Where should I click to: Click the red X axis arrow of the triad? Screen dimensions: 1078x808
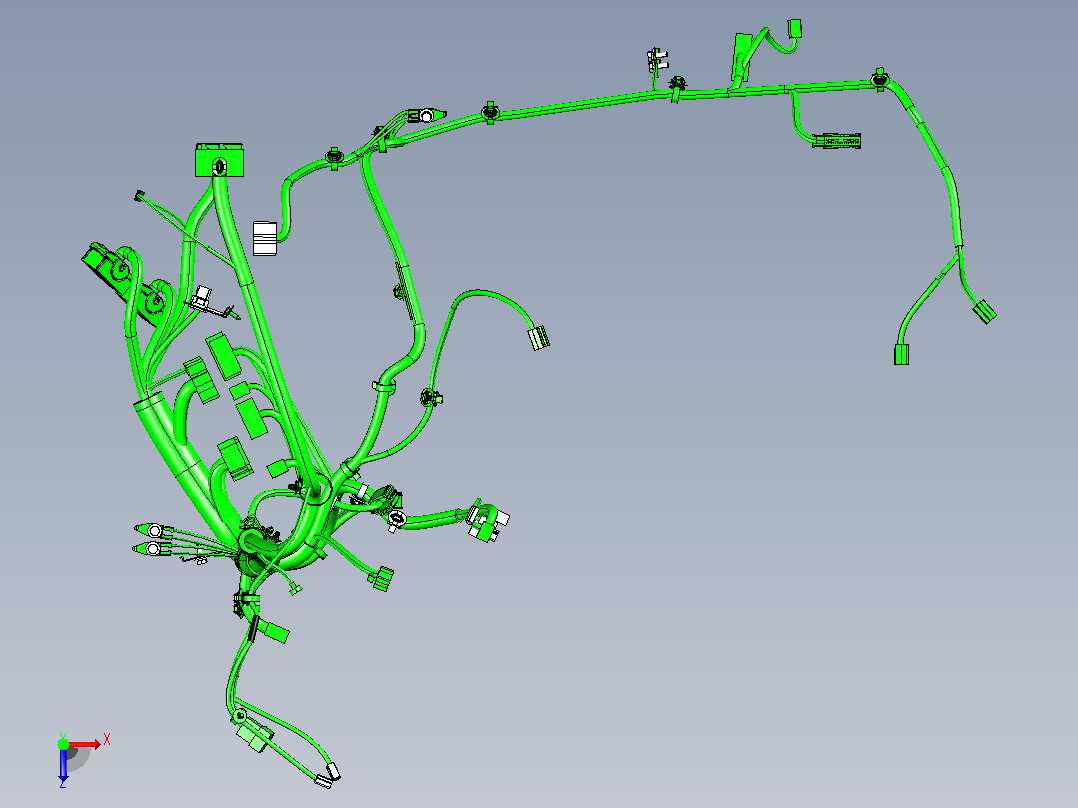(84, 744)
